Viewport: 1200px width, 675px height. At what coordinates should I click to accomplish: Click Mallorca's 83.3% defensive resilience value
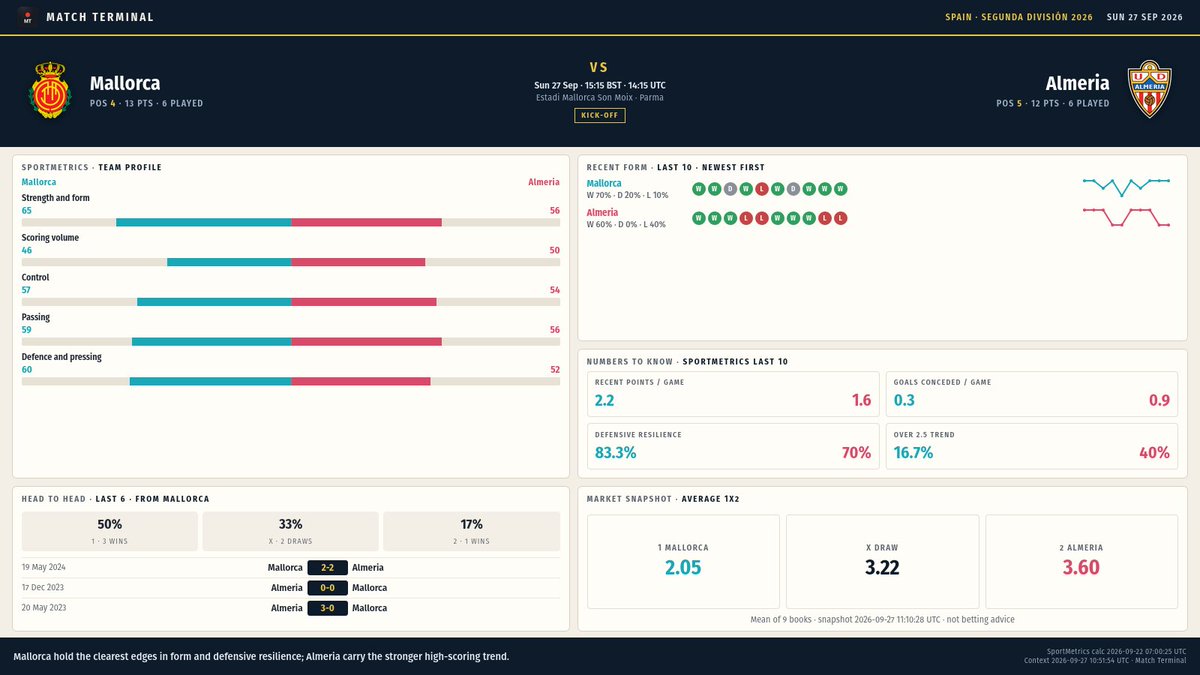coord(615,453)
